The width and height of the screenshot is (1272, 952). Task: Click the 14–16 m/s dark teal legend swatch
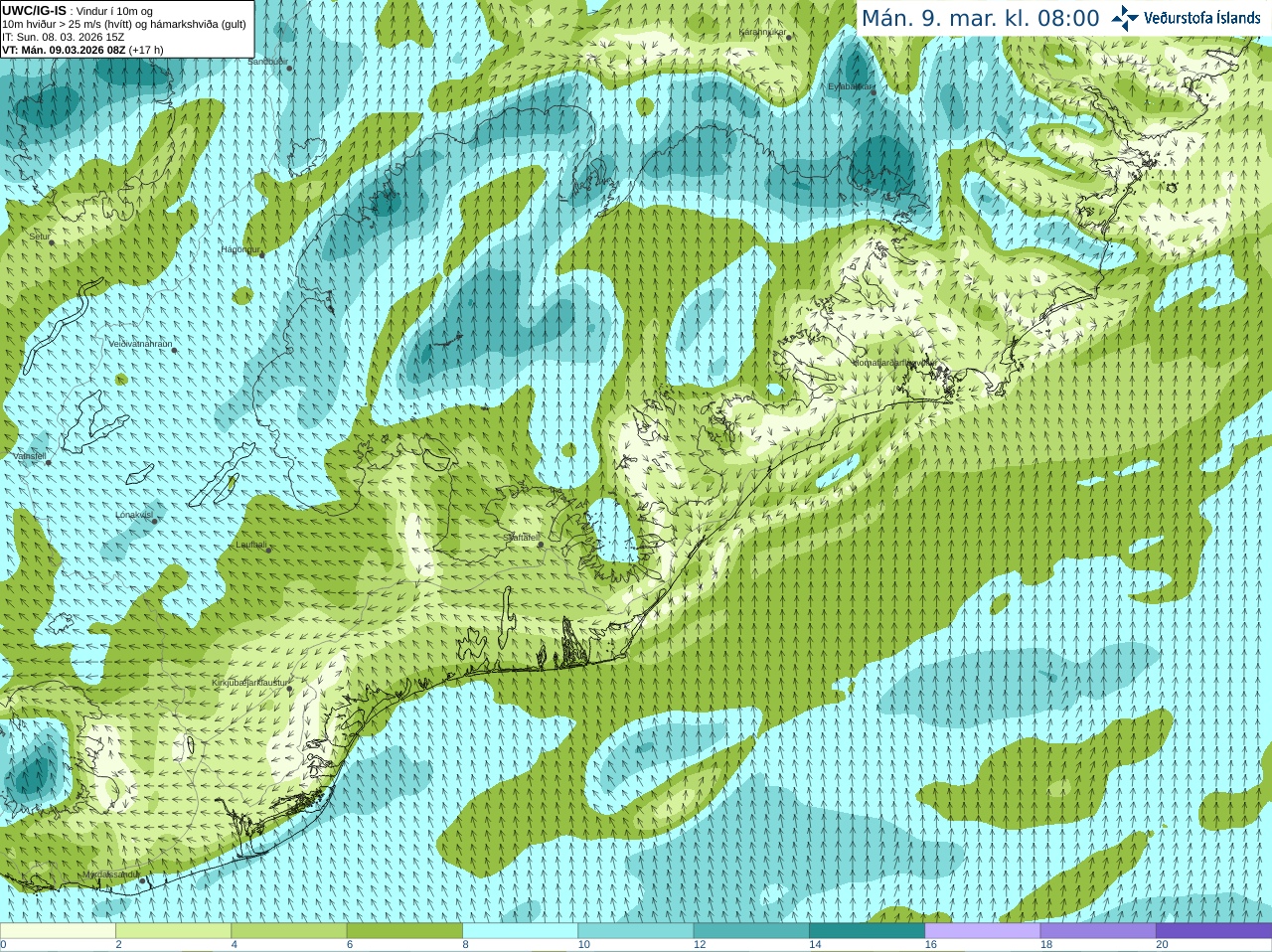tap(867, 931)
